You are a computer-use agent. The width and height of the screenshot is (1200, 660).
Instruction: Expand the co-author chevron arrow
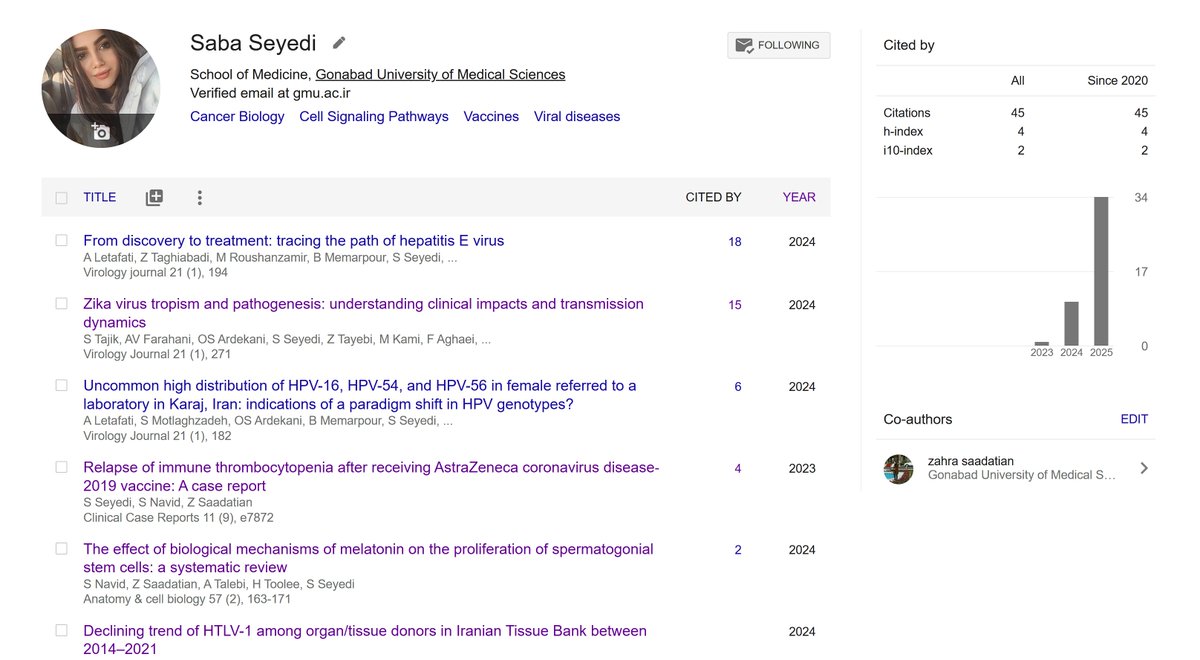[x=1144, y=468]
